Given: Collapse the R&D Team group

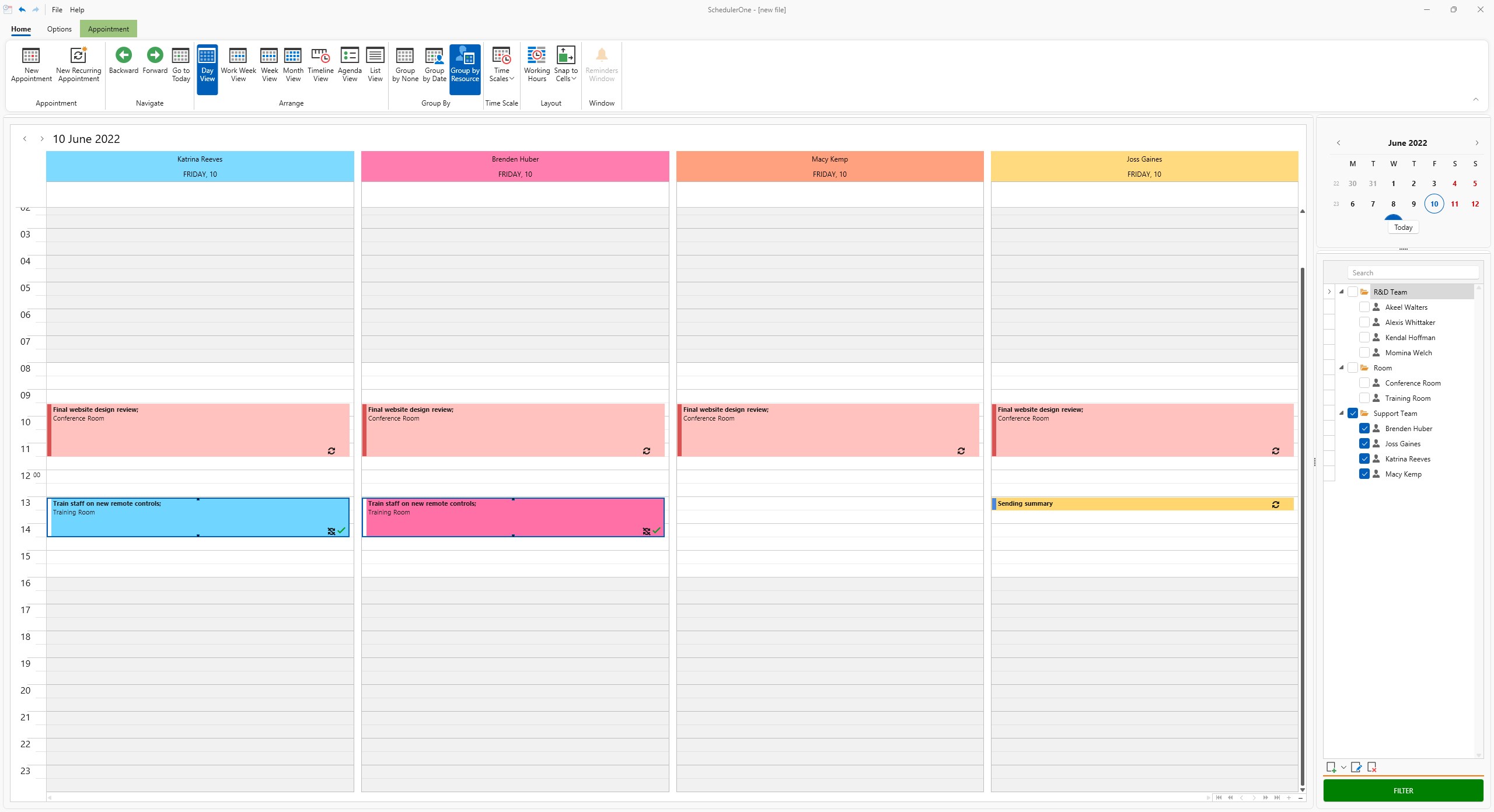Looking at the screenshot, I should 1342,292.
